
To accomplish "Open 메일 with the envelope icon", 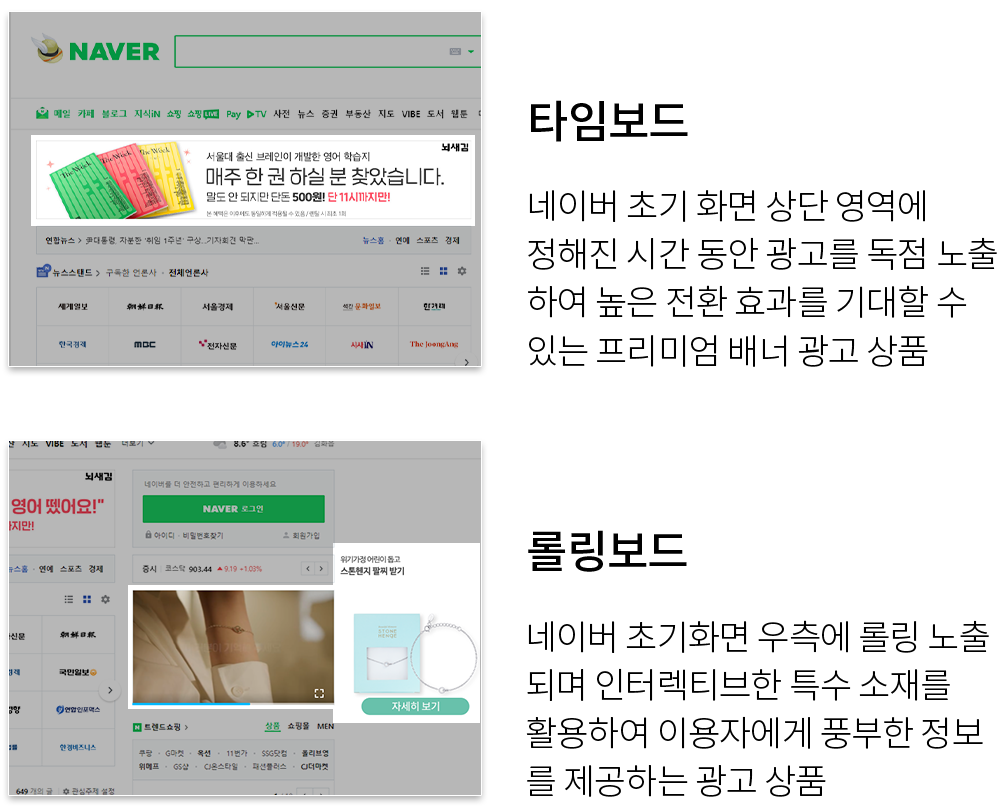I will point(54,113).
